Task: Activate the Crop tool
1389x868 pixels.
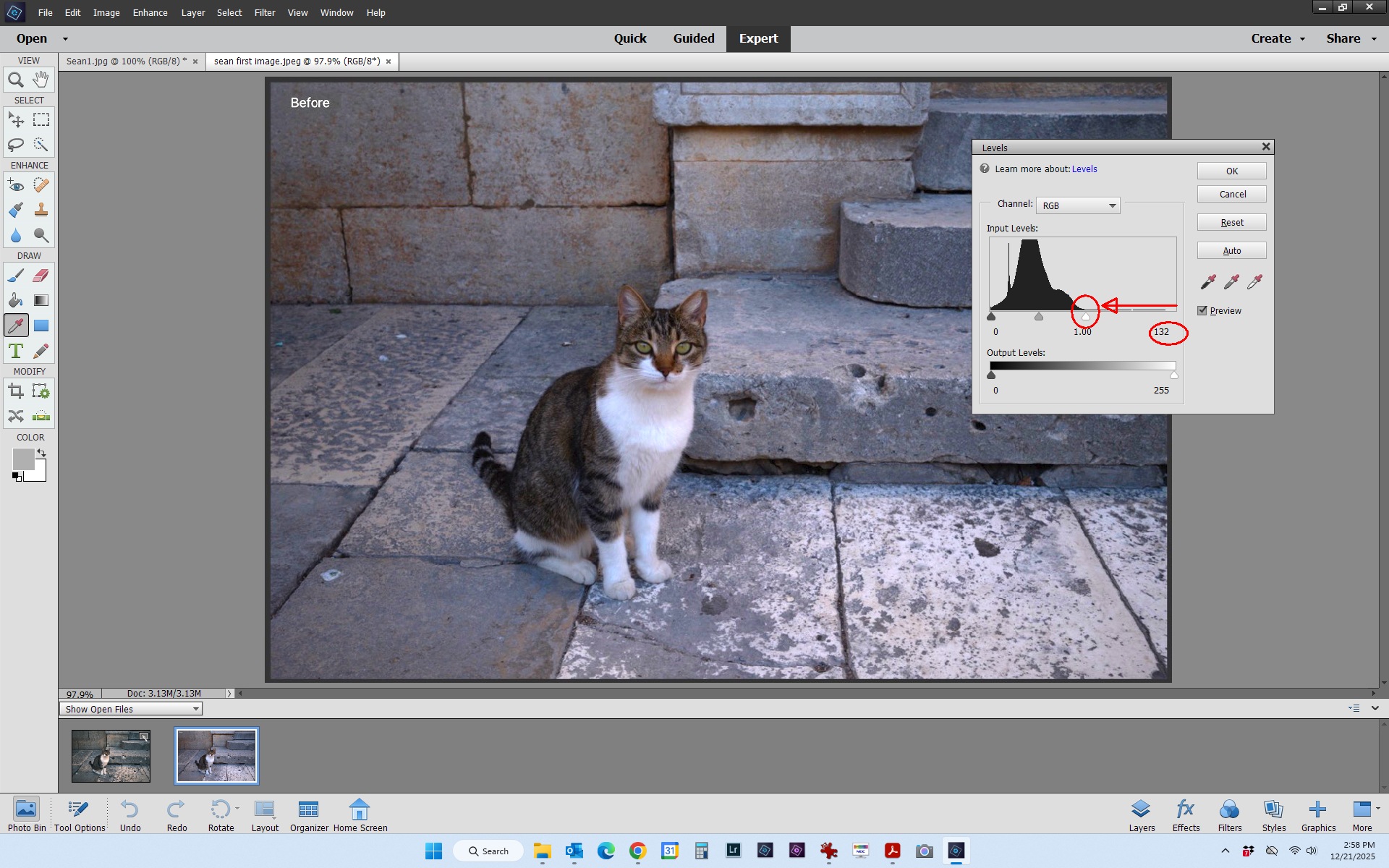Action: (15, 391)
